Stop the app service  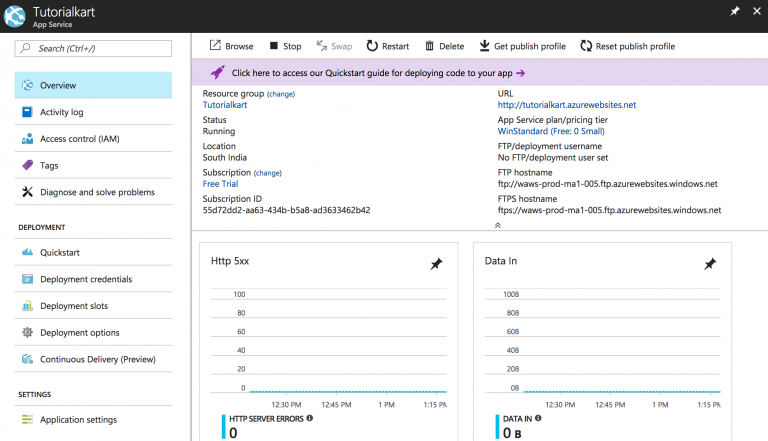click(x=286, y=46)
